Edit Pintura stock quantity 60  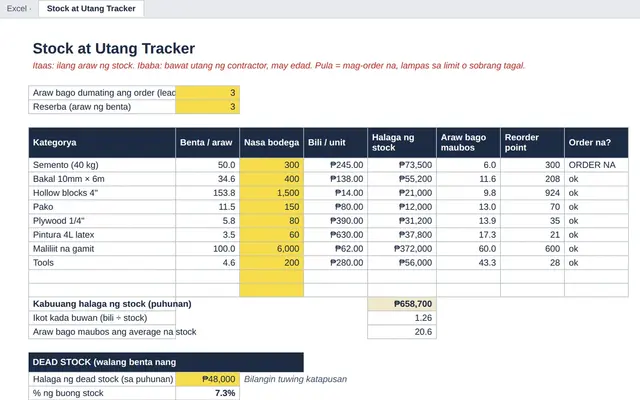click(271, 235)
